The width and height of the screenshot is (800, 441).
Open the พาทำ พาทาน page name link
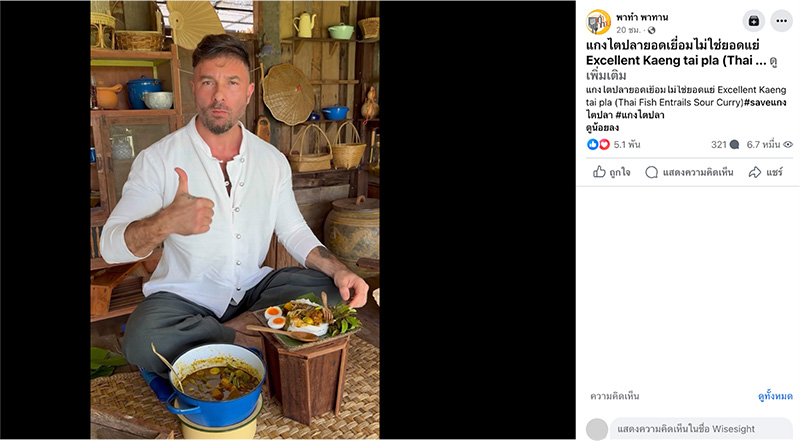642,17
